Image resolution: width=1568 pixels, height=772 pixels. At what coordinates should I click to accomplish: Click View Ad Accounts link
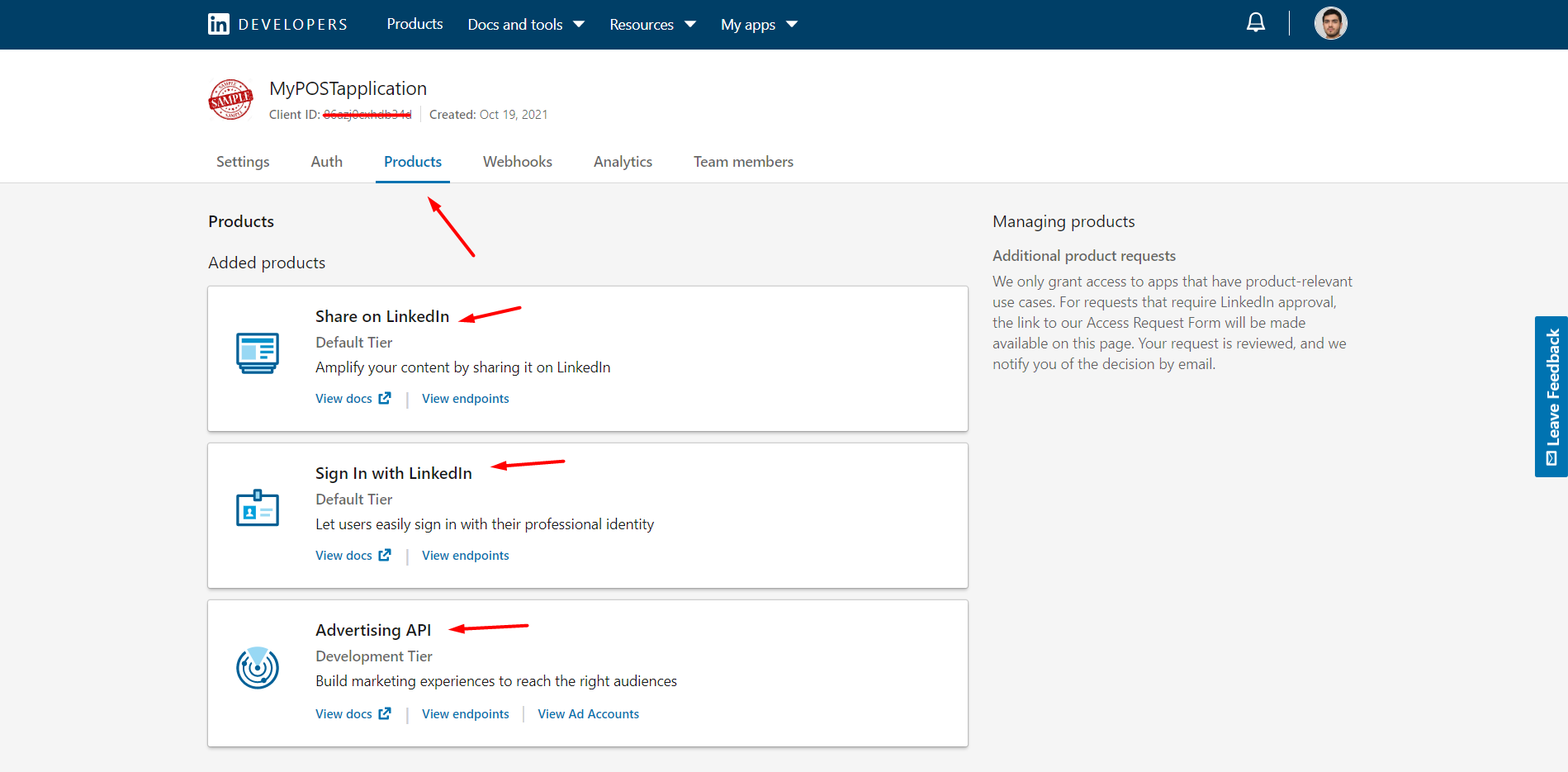point(589,713)
